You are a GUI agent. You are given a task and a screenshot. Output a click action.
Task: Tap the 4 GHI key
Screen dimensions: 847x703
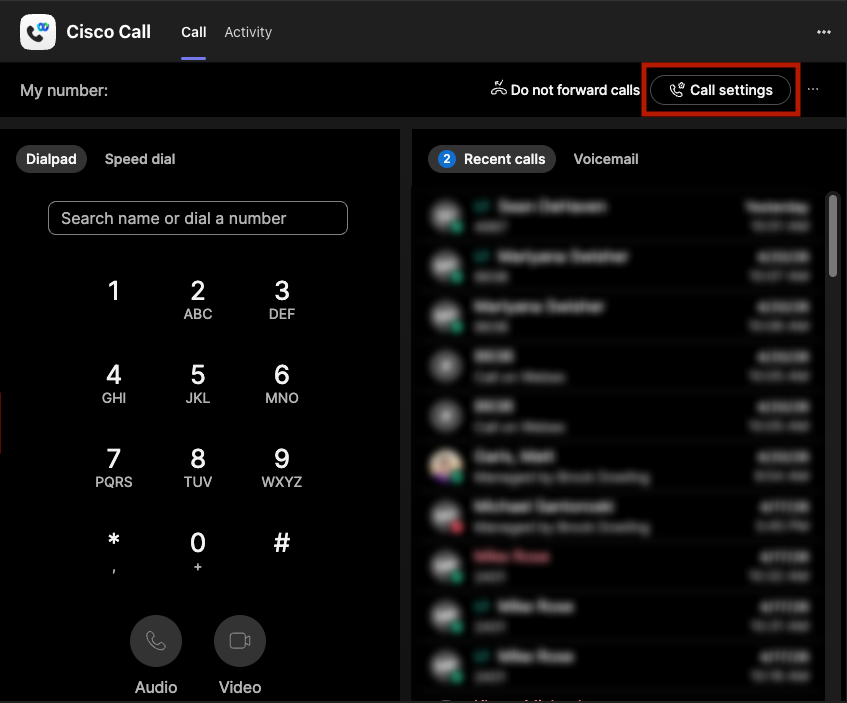tap(113, 383)
